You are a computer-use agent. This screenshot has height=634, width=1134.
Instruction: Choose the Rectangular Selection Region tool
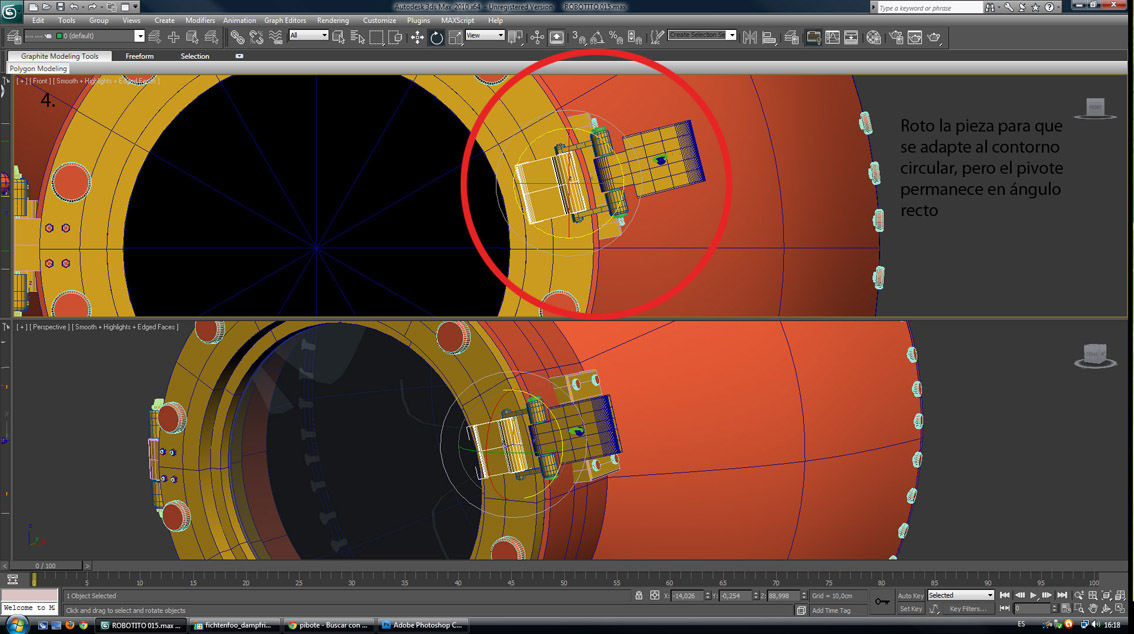pos(376,37)
